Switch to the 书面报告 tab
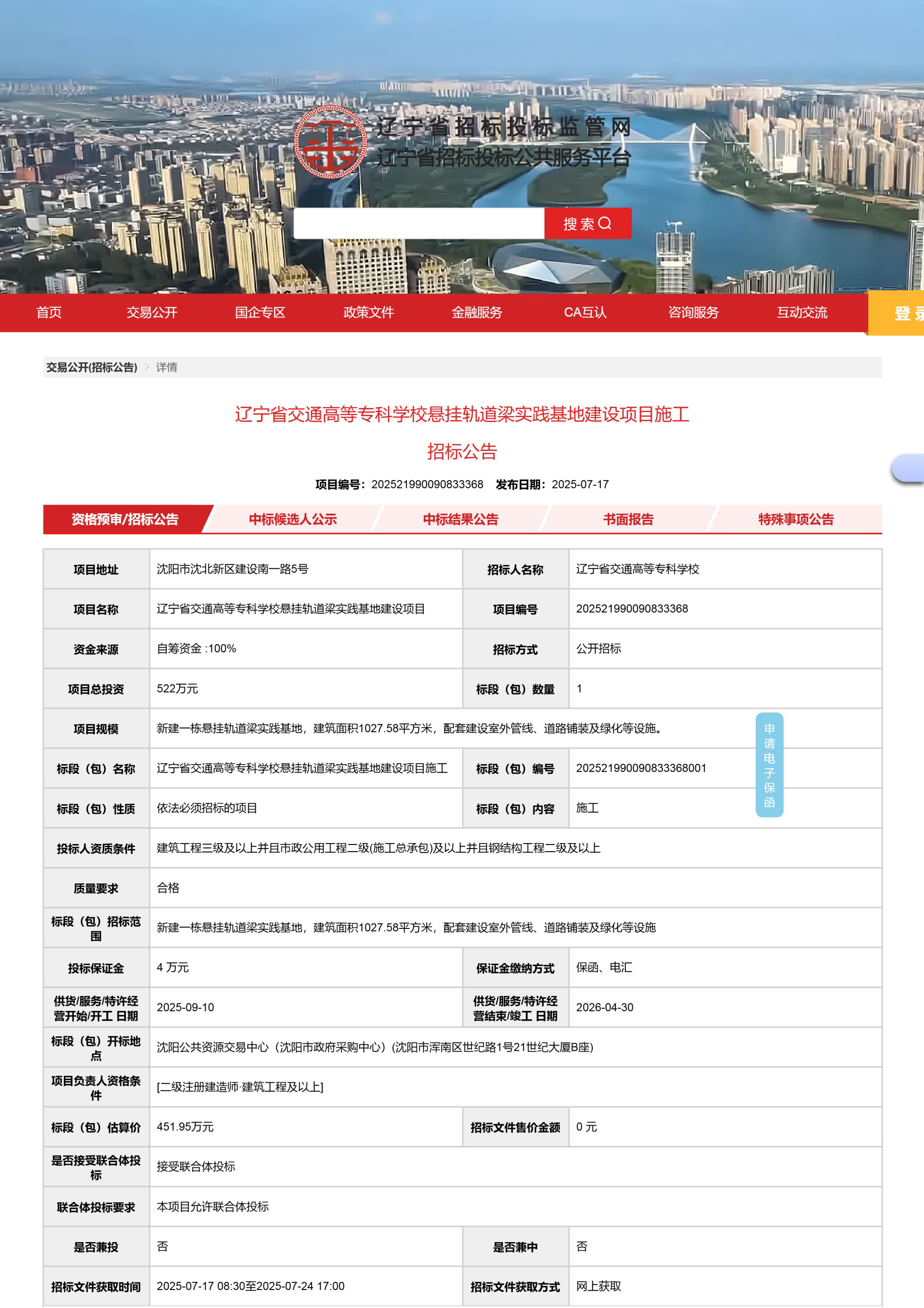 tap(628, 519)
